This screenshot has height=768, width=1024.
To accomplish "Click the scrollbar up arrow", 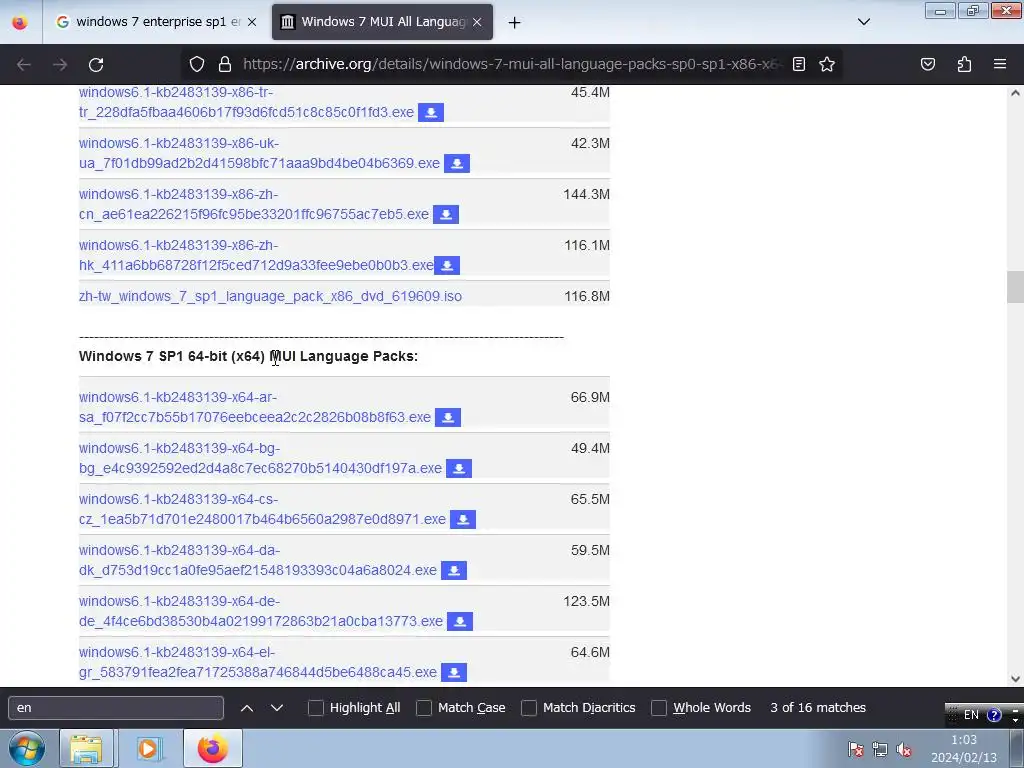I will [1015, 93].
